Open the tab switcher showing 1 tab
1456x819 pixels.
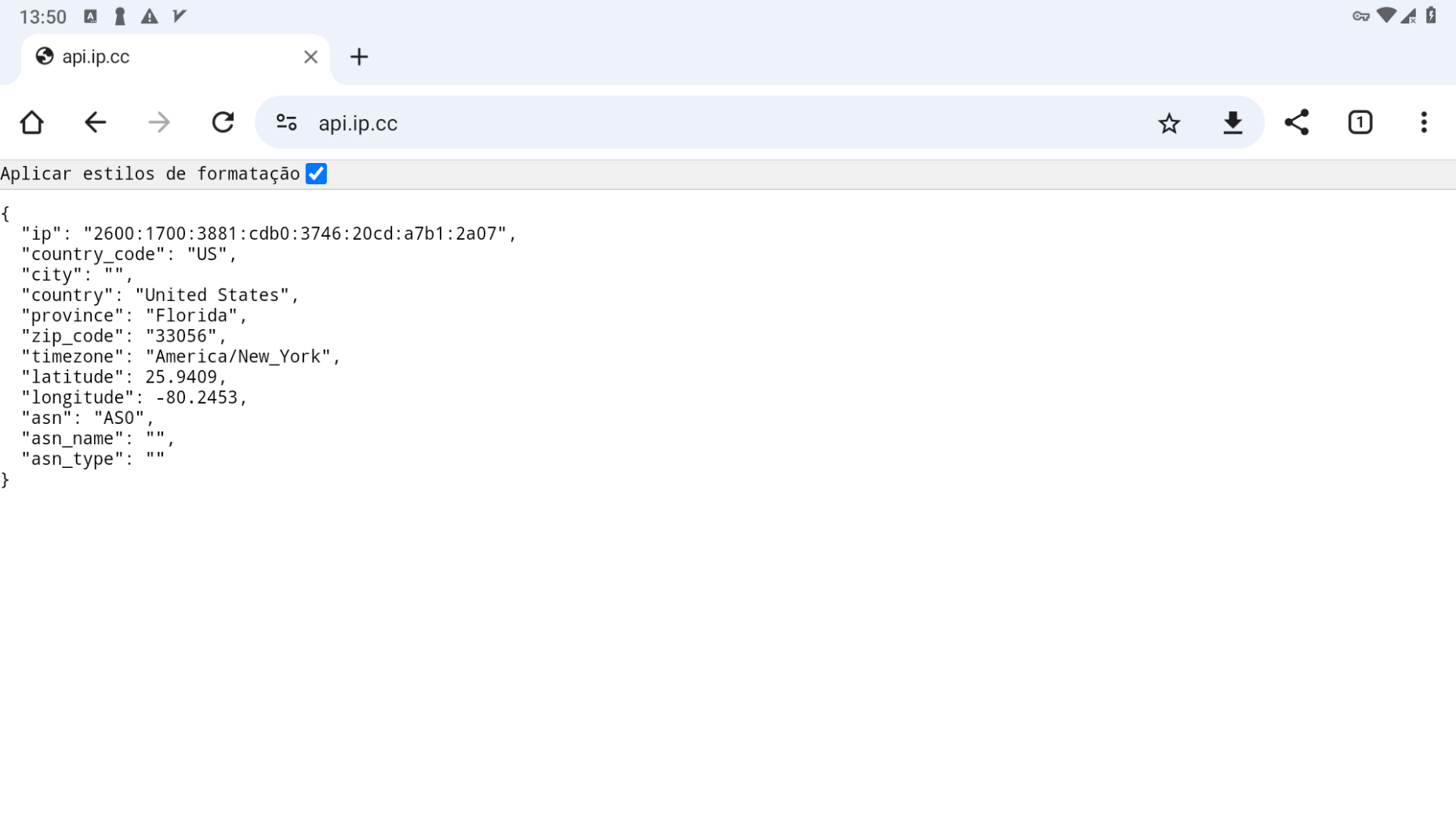pos(1360,123)
